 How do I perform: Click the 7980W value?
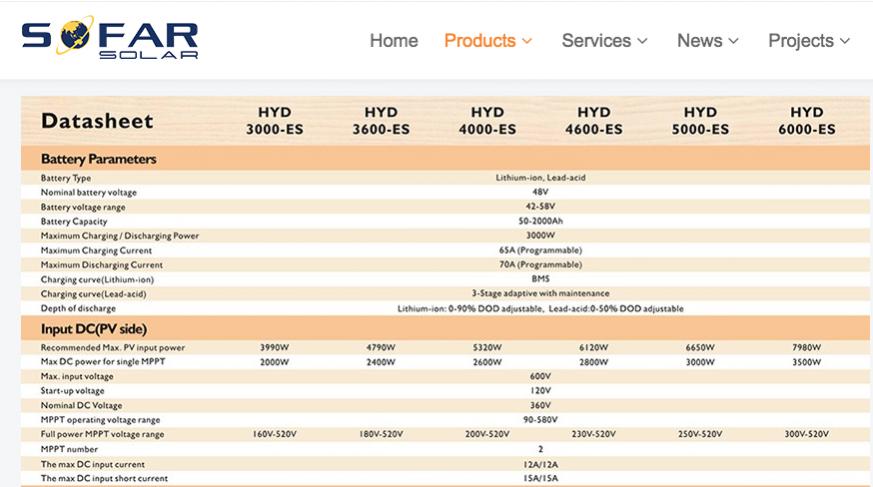pyautogui.click(x=807, y=347)
